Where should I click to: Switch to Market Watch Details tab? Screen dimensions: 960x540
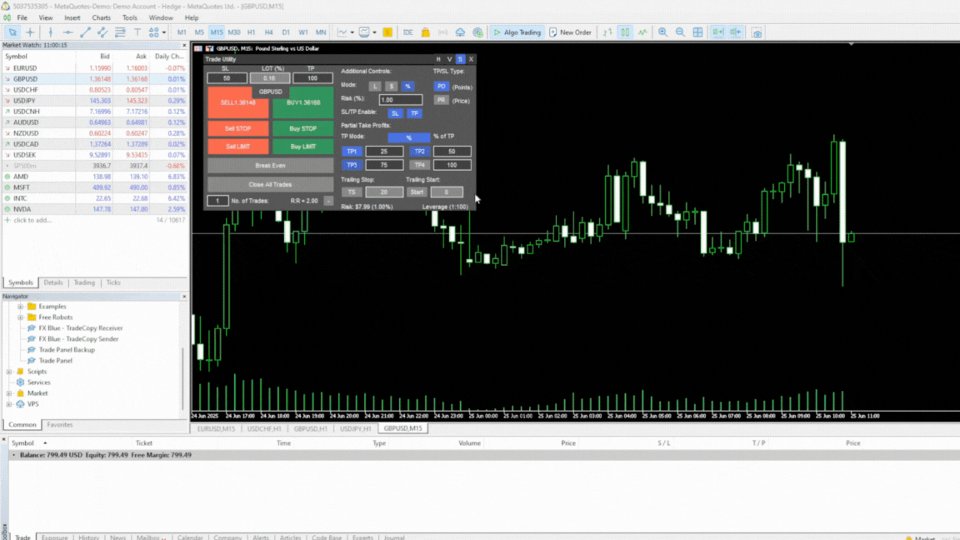[x=53, y=283]
